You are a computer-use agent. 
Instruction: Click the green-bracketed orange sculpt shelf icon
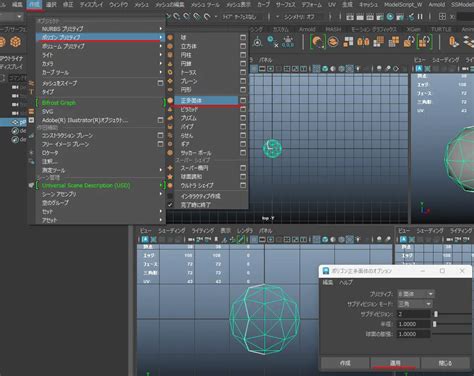pyautogui.click(x=318, y=42)
